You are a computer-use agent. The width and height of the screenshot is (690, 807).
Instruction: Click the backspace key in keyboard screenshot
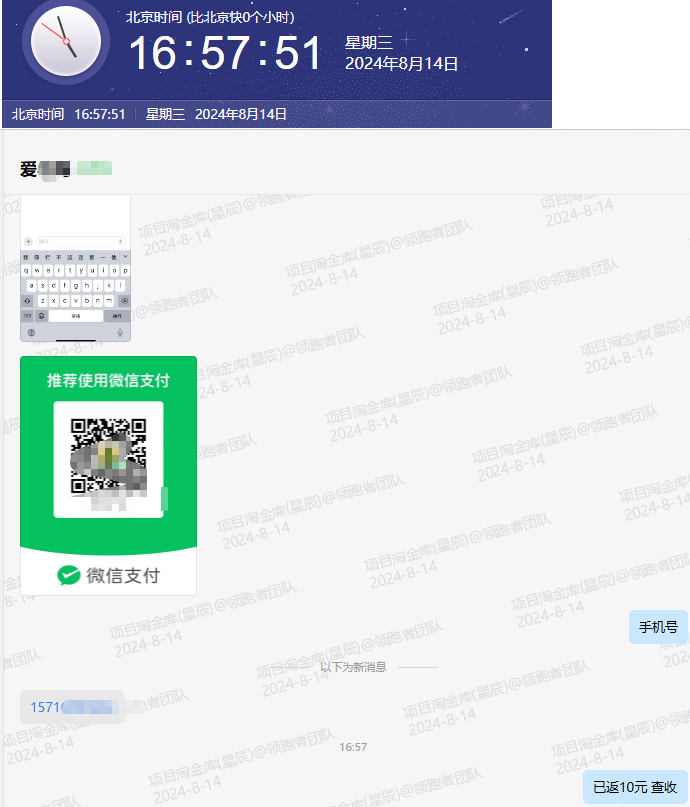point(124,301)
